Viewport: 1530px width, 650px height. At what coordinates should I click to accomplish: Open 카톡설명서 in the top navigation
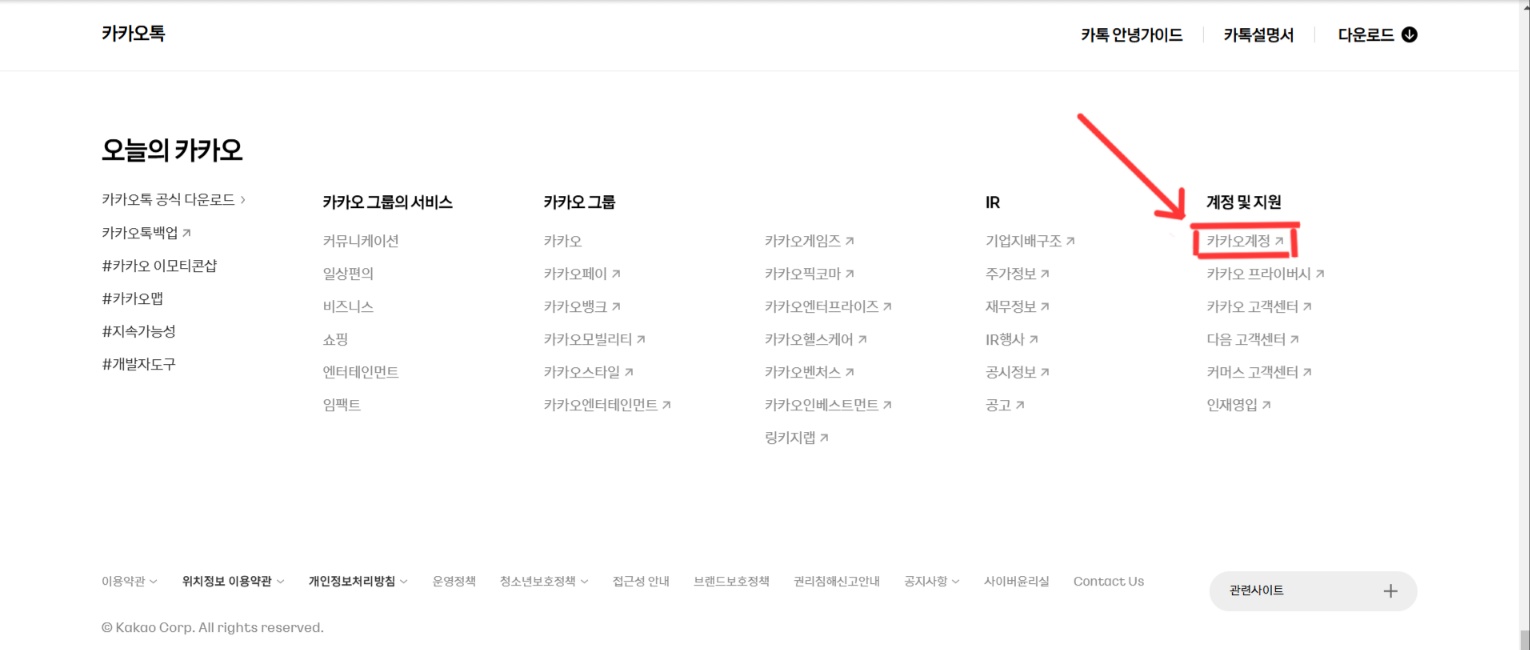pyautogui.click(x=1258, y=35)
